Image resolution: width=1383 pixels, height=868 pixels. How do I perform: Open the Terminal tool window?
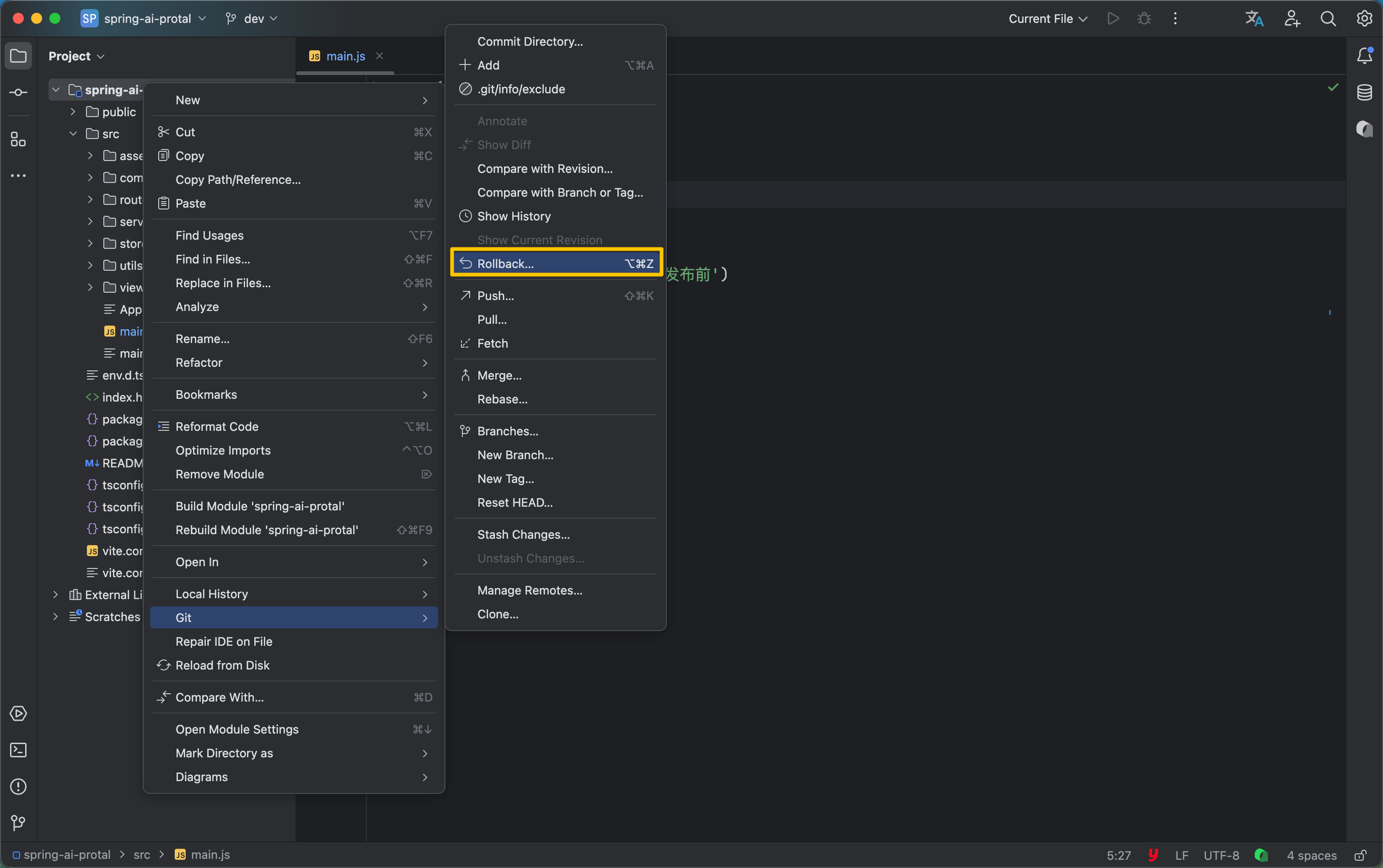coord(18,750)
